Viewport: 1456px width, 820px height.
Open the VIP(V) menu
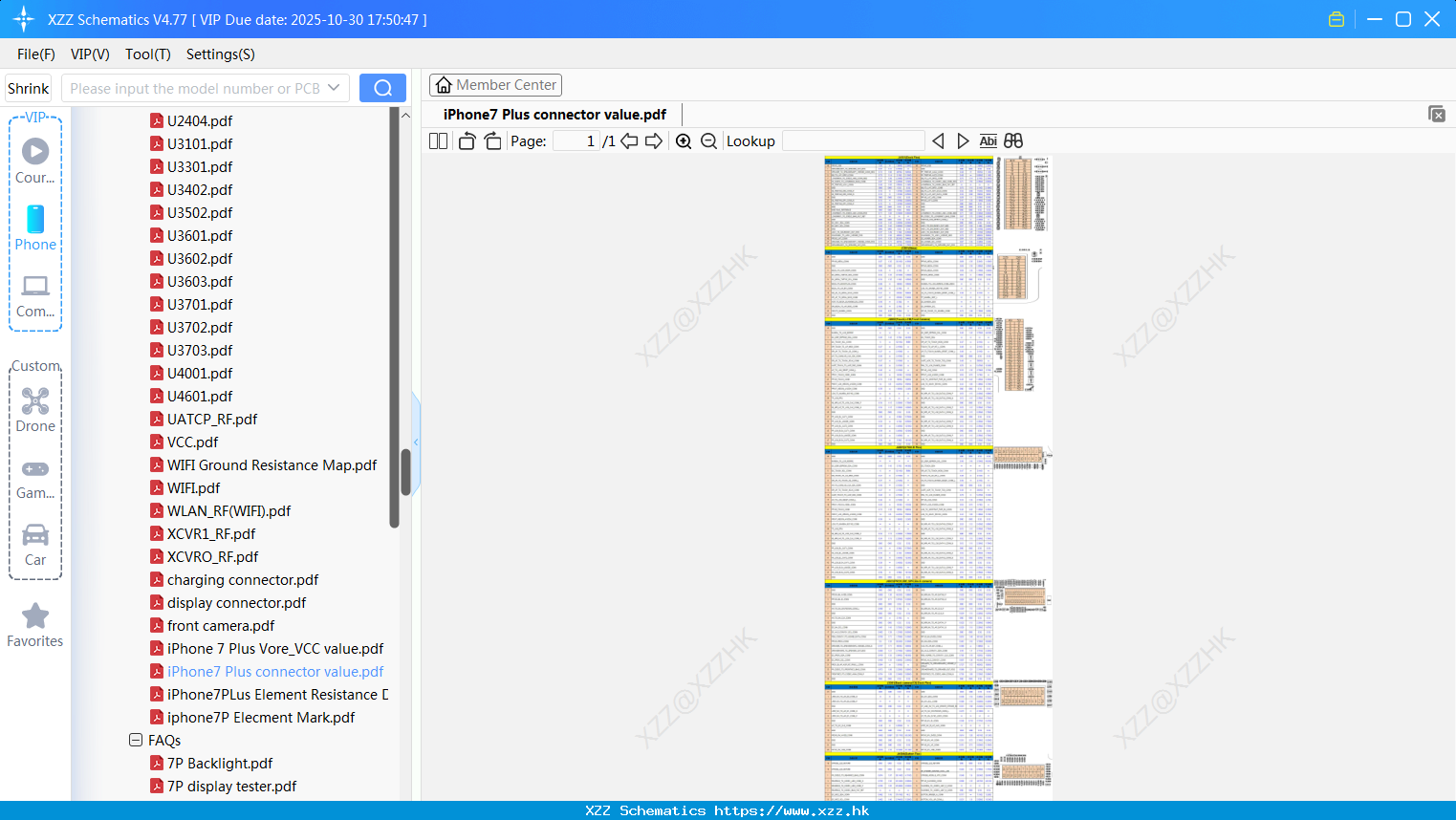[90, 54]
